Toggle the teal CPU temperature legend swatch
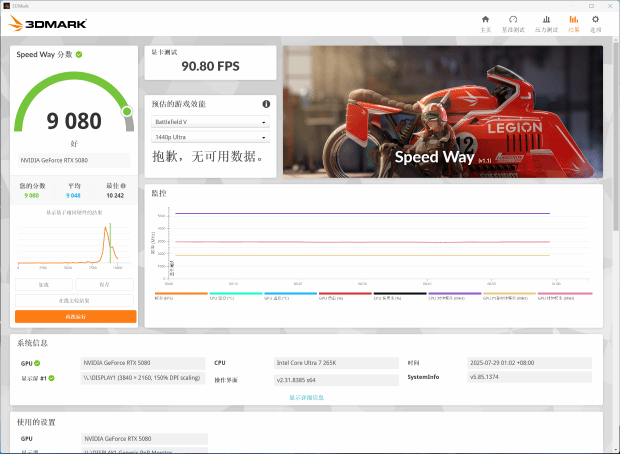This screenshot has height=454, width=620. (x=236, y=293)
